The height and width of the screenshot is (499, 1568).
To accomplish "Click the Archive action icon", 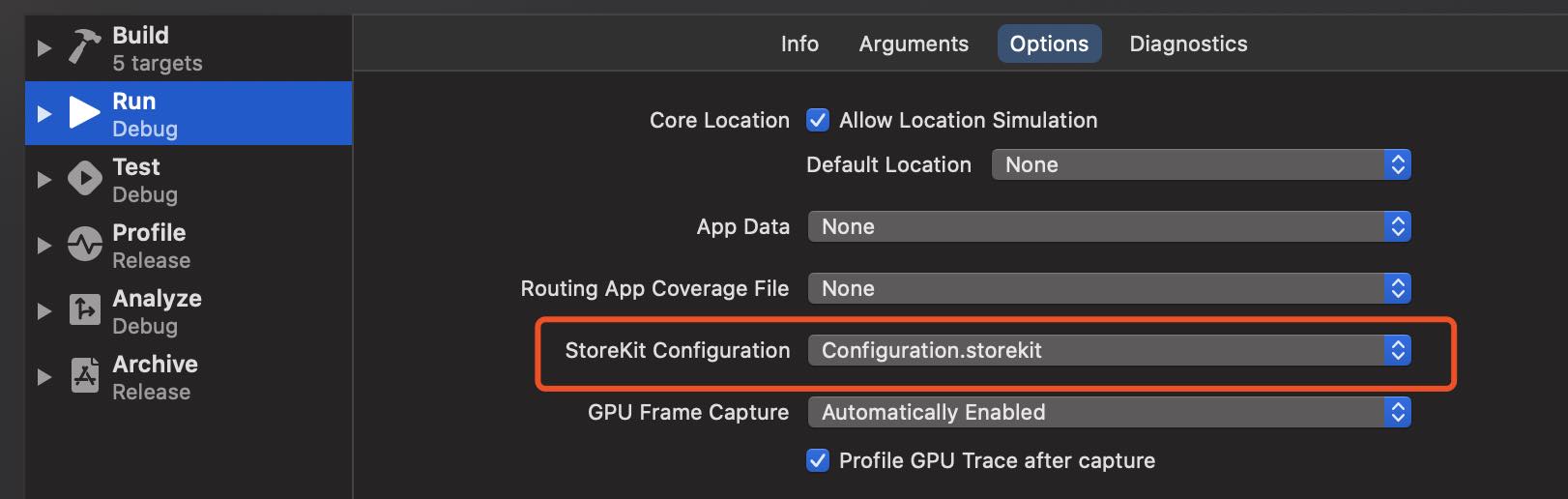I will 84,376.
